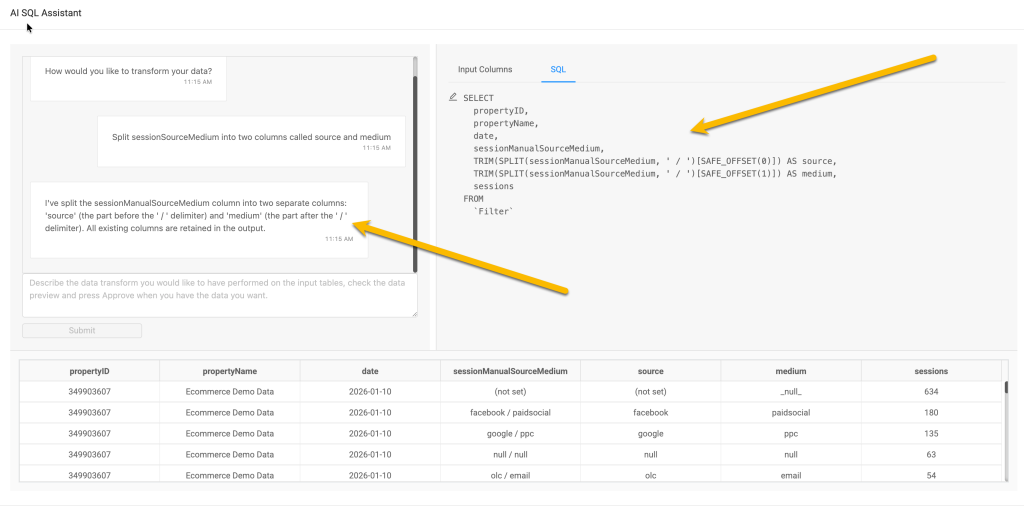Click the 'facebook' source cell

[650, 413]
